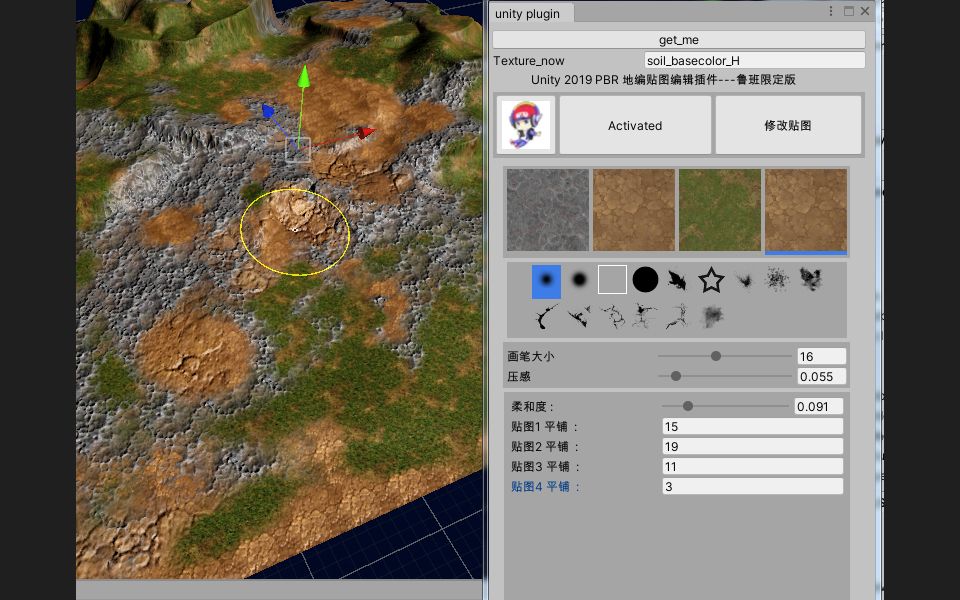Choose the solid black circle brush
Viewport: 960px width, 600px height.
click(x=645, y=280)
